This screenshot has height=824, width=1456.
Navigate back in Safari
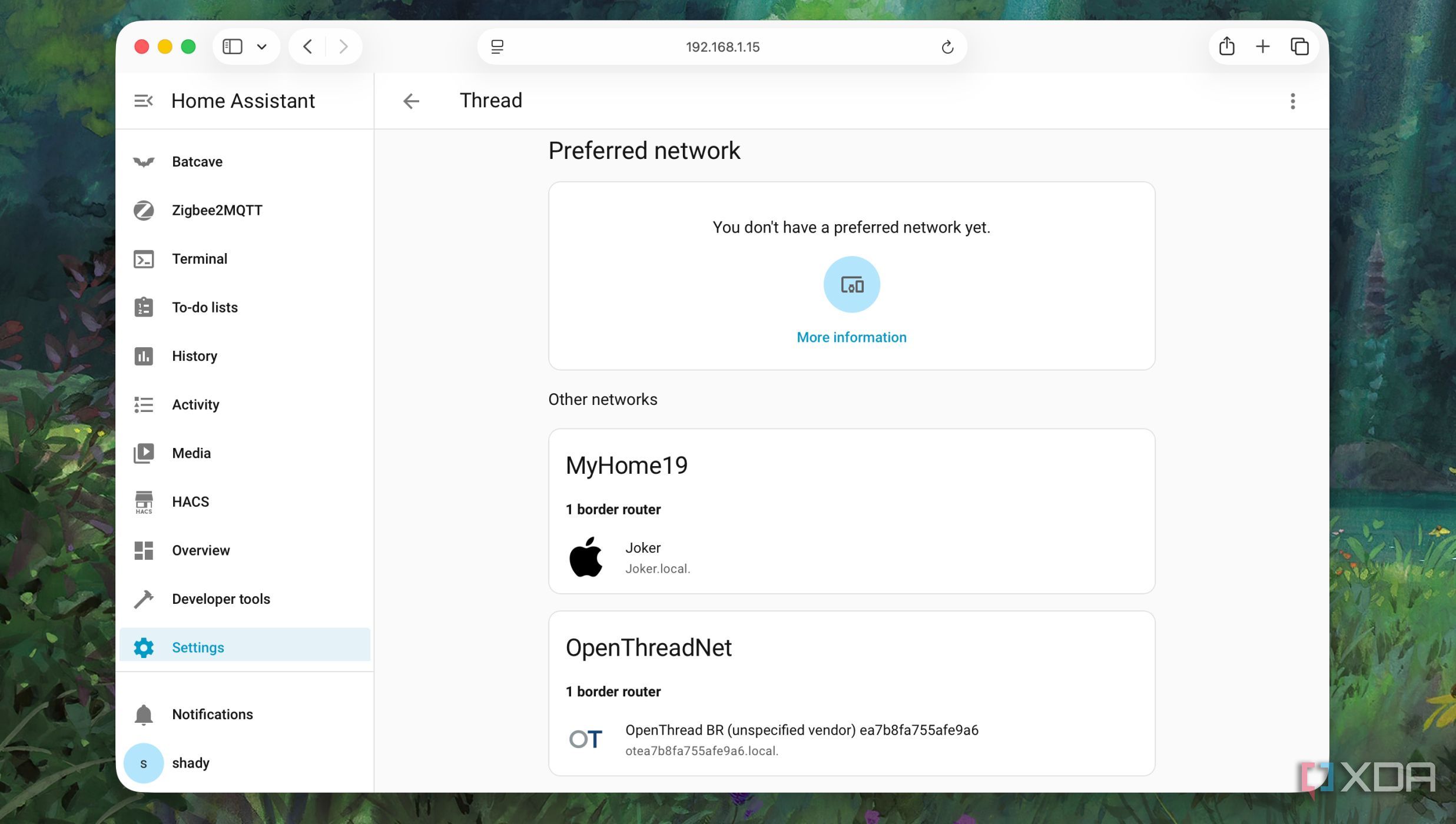[307, 46]
